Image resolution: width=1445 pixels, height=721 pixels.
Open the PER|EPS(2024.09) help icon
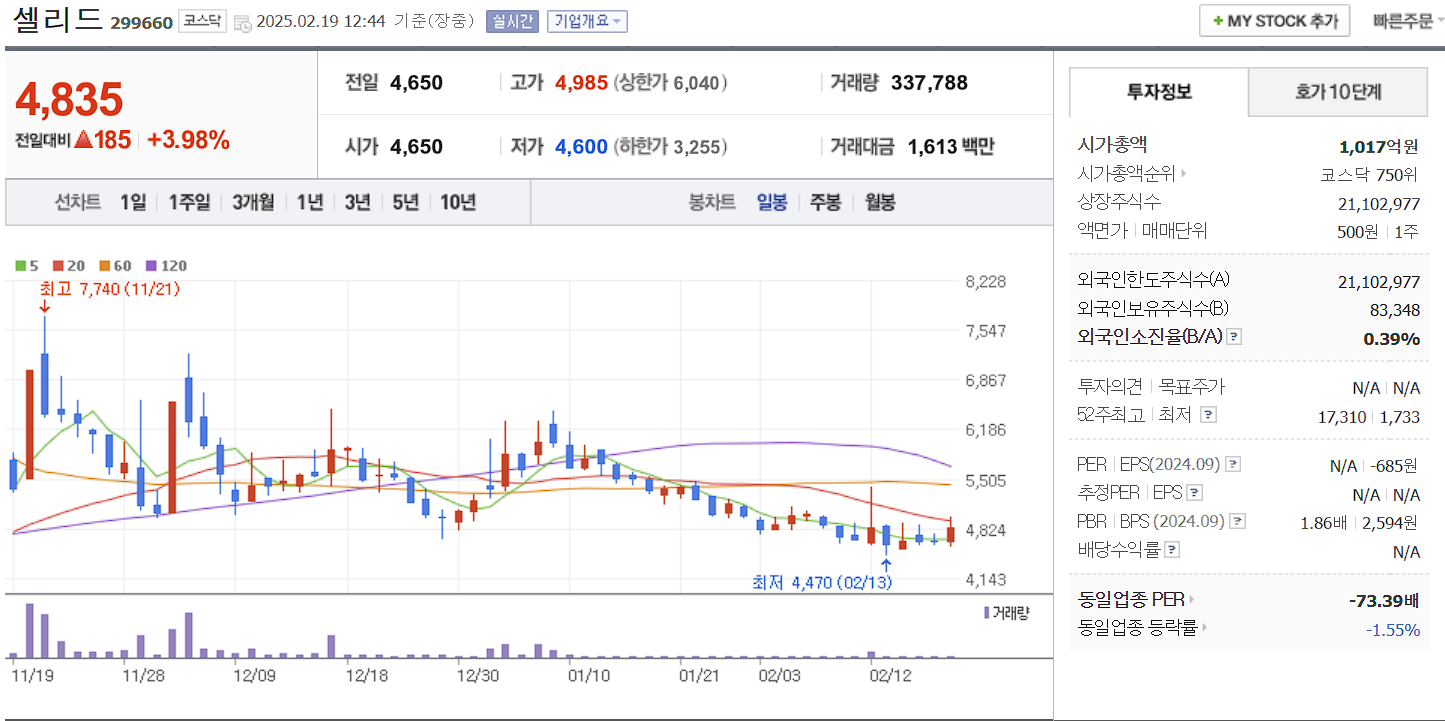pyautogui.click(x=1232, y=464)
